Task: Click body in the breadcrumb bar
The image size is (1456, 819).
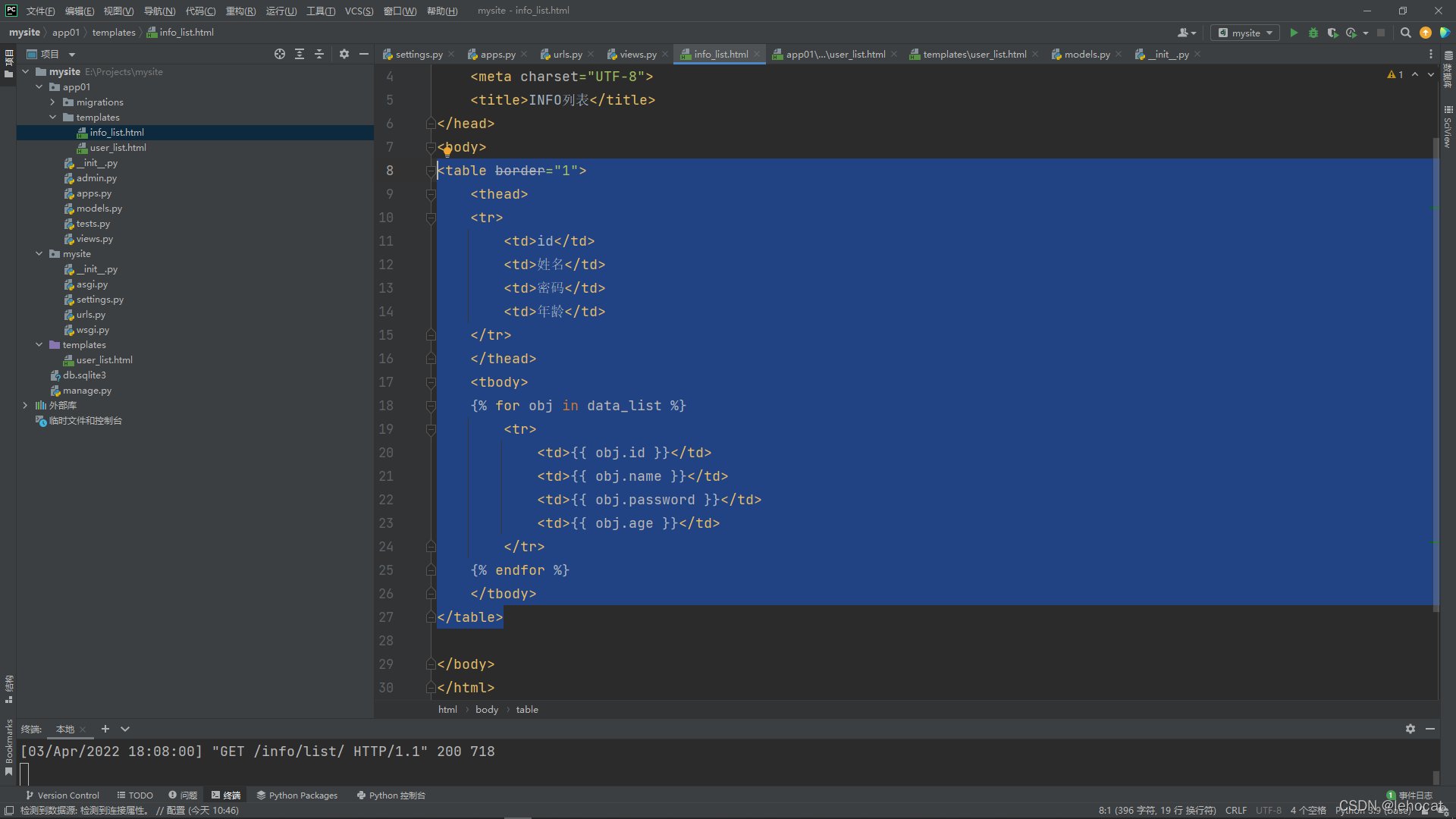Action: point(486,710)
